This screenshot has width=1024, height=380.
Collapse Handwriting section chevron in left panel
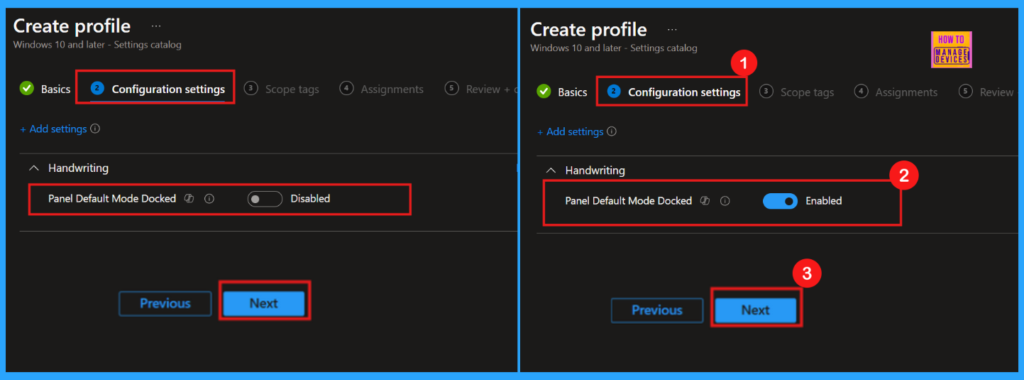coord(33,168)
